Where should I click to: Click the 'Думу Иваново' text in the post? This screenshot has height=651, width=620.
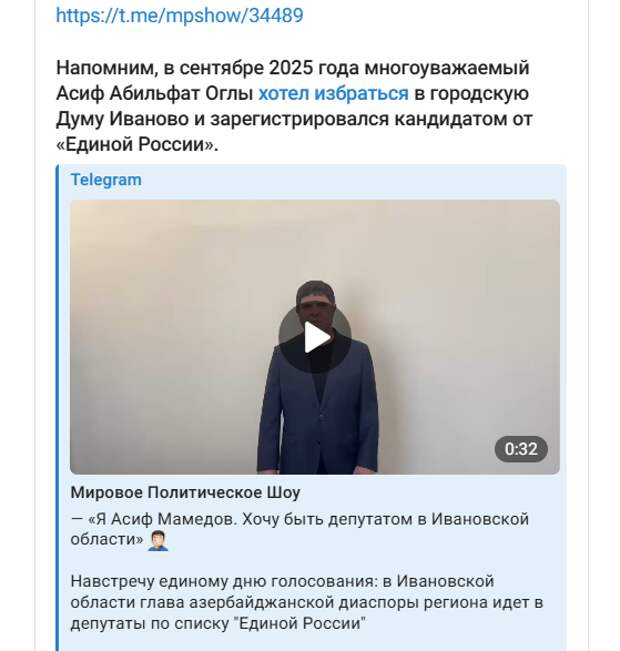click(x=123, y=119)
